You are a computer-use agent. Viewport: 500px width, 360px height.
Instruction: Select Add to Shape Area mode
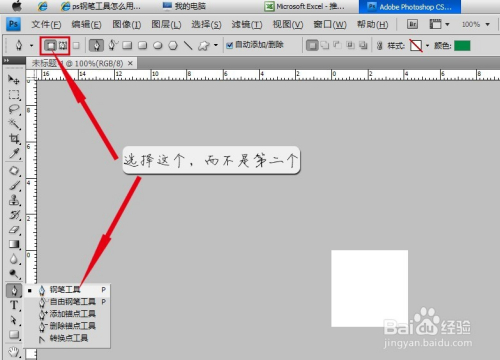[x=325, y=45]
